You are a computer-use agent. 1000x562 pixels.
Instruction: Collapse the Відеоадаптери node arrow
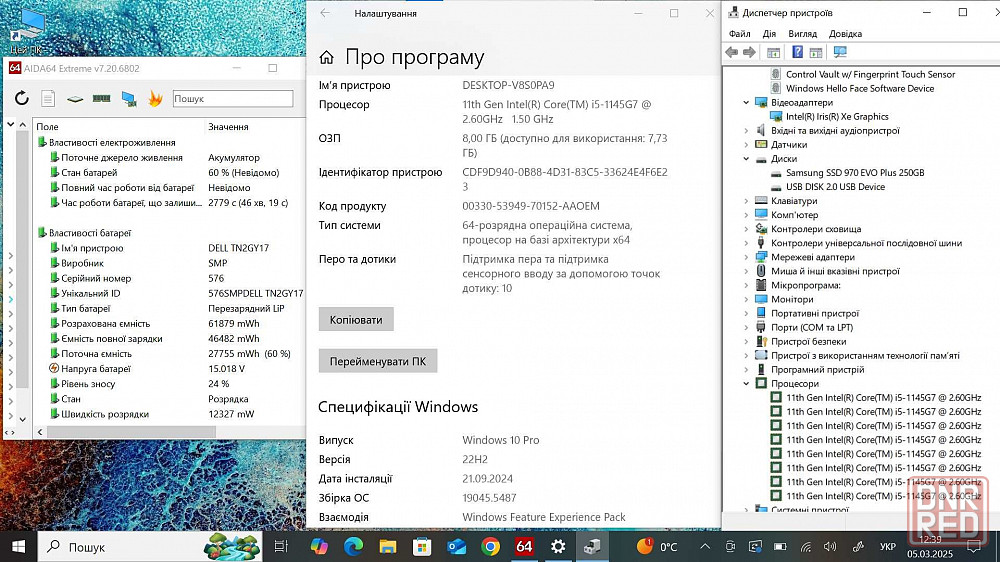coord(746,102)
